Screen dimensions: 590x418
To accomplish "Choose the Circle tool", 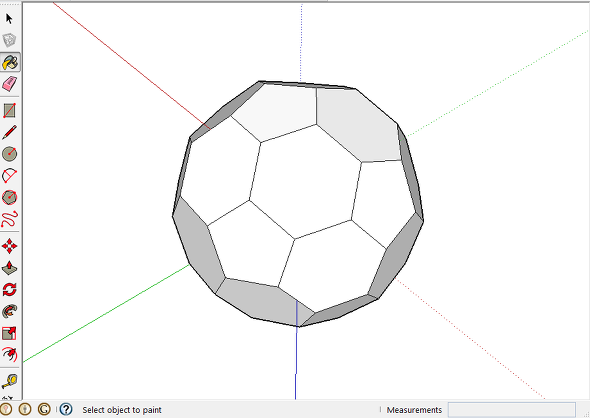I will pos(9,154).
